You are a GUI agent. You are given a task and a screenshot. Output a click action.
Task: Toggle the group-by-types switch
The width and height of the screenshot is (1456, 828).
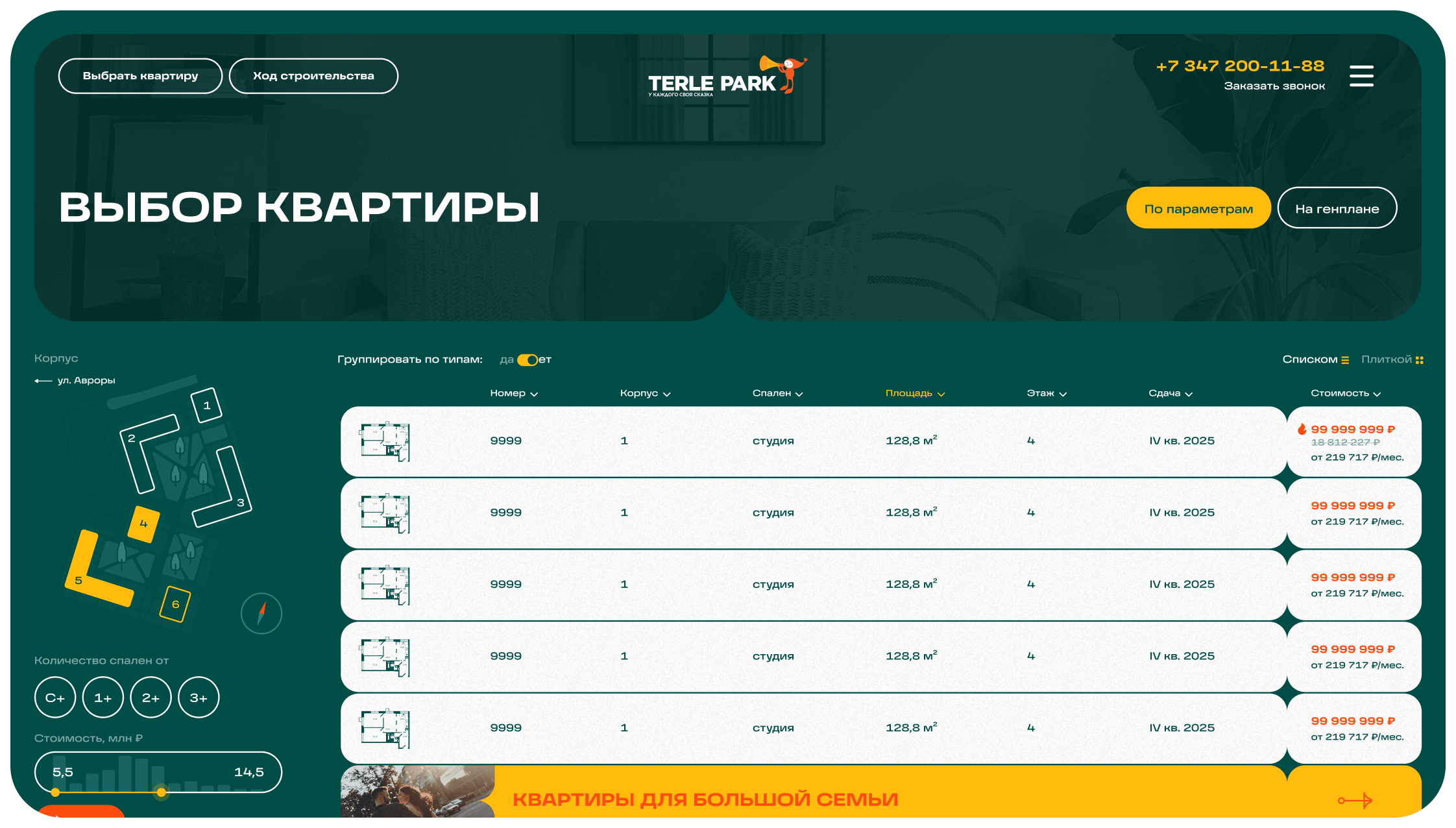[x=528, y=359]
